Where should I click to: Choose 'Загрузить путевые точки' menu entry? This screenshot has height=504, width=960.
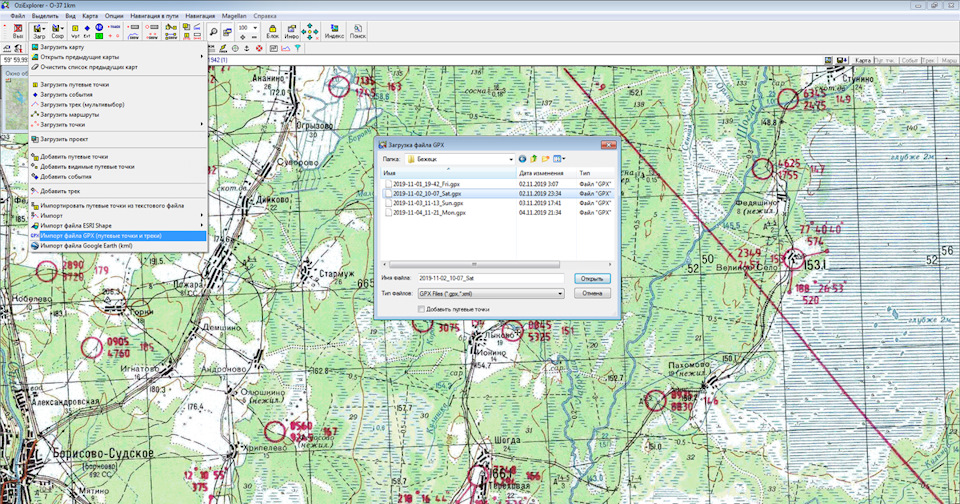pos(74,84)
